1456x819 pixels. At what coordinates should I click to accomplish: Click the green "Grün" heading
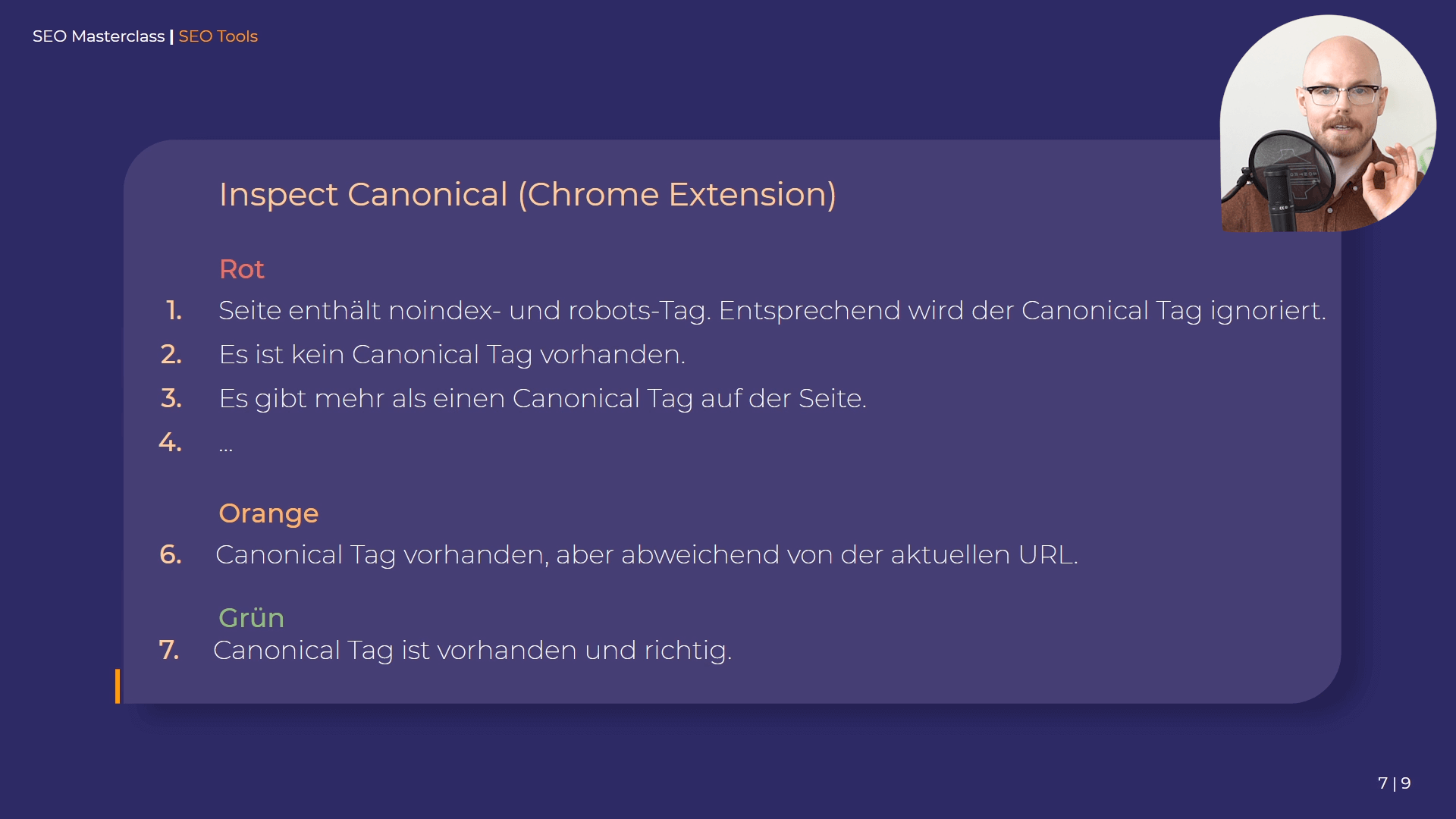(x=251, y=617)
